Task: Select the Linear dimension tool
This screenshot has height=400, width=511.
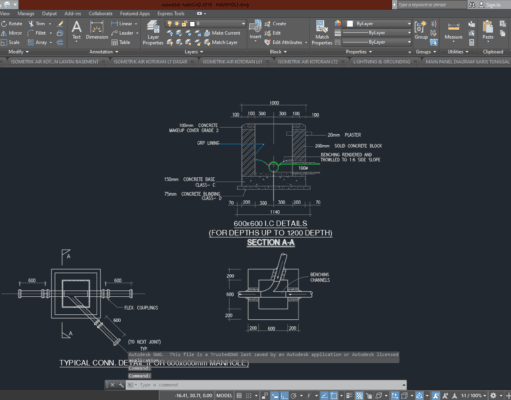Action: [122, 24]
